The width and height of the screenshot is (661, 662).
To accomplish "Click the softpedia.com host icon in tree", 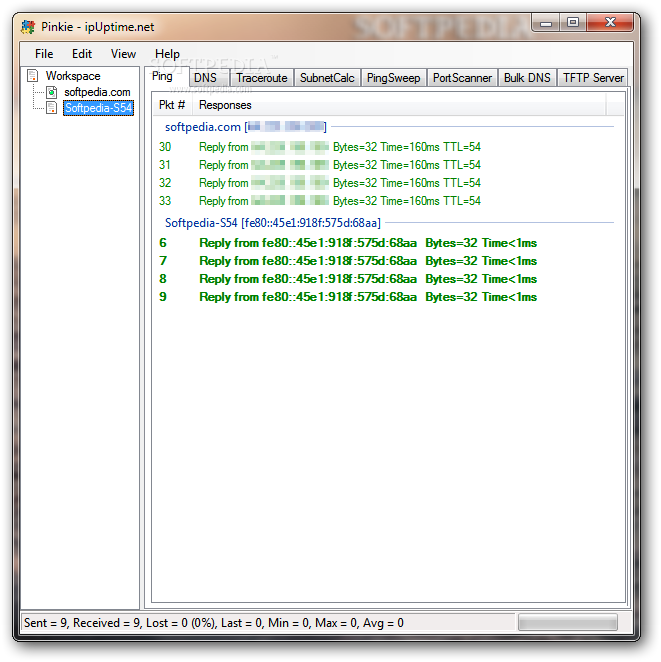I will coord(51,92).
